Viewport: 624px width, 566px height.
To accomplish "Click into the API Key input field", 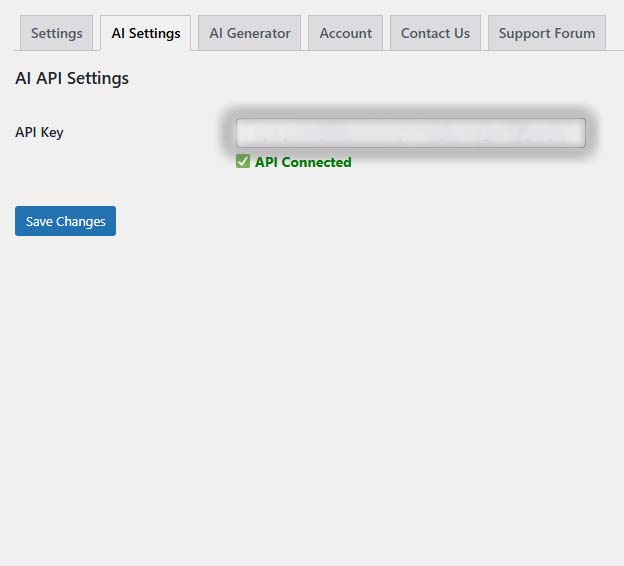I will pos(411,133).
